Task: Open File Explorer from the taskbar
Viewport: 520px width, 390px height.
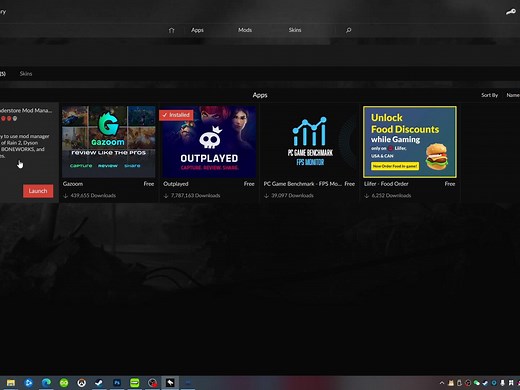Action: pyautogui.click(x=11, y=383)
